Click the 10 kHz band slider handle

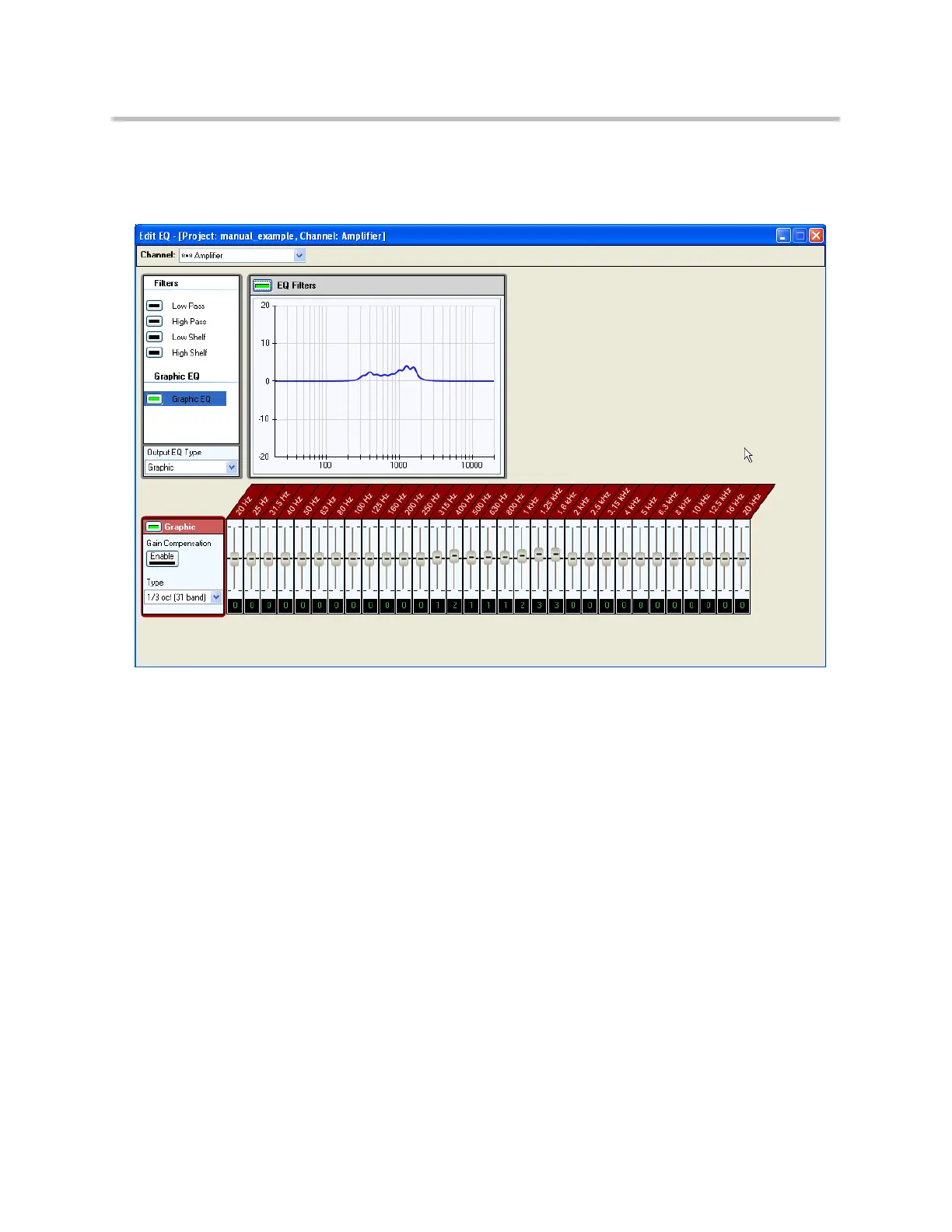click(691, 558)
